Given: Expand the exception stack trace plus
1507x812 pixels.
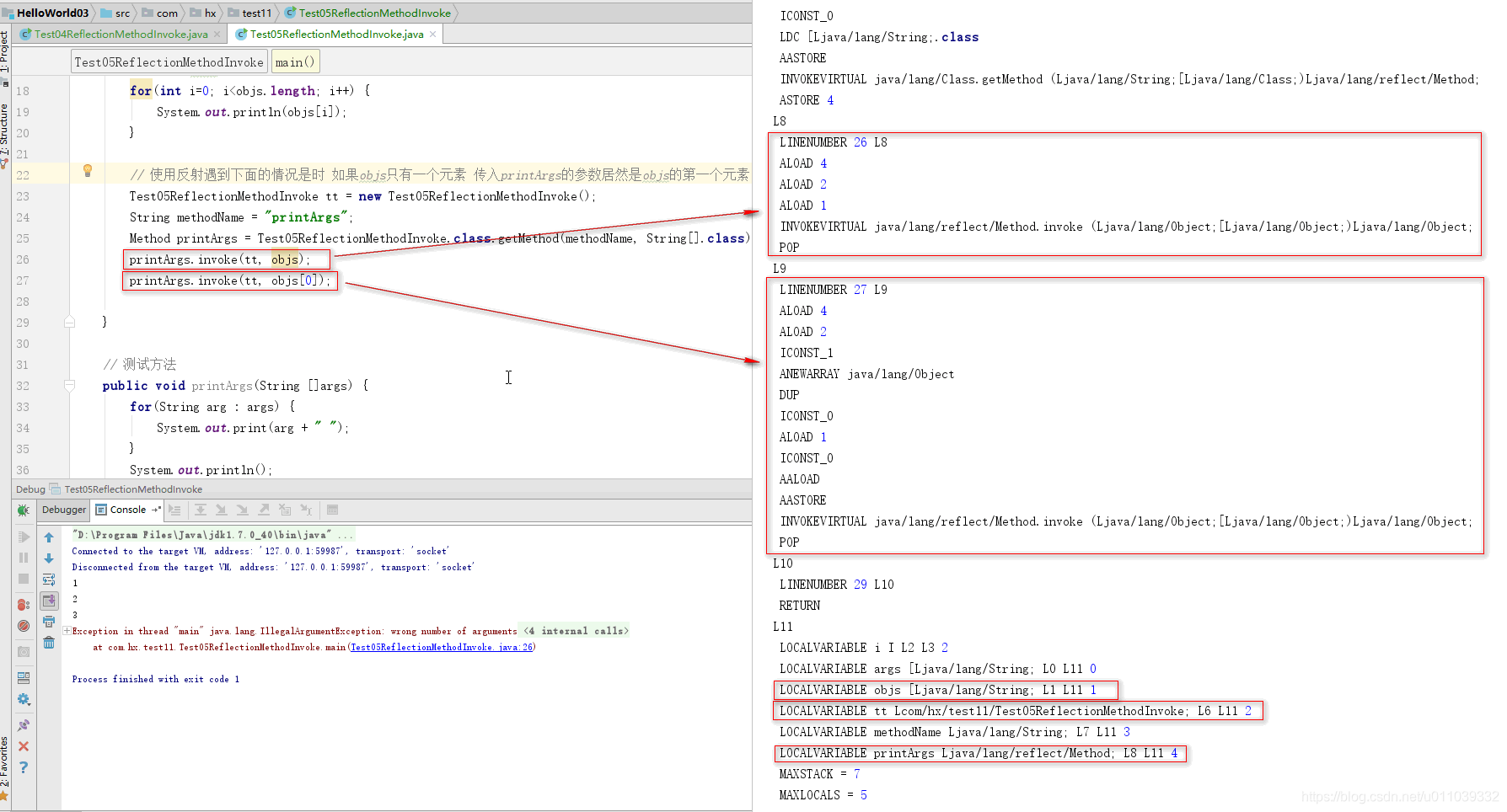Looking at the screenshot, I should (67, 631).
